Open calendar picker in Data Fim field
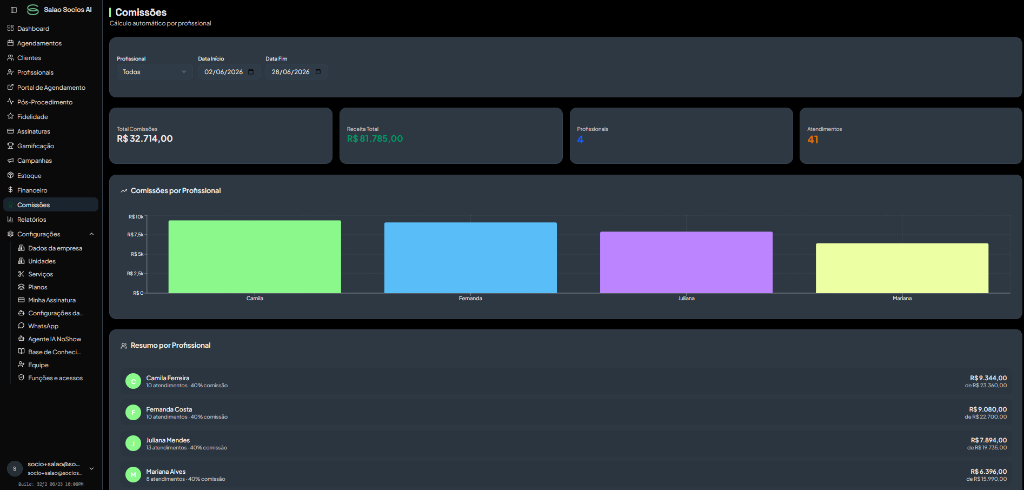This screenshot has height=490, width=1024. (318, 72)
